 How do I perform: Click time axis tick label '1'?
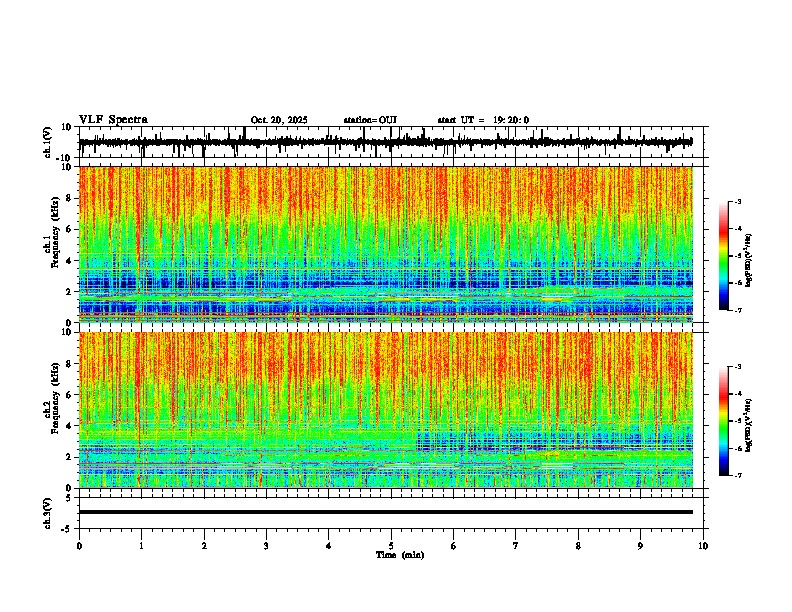[141, 546]
